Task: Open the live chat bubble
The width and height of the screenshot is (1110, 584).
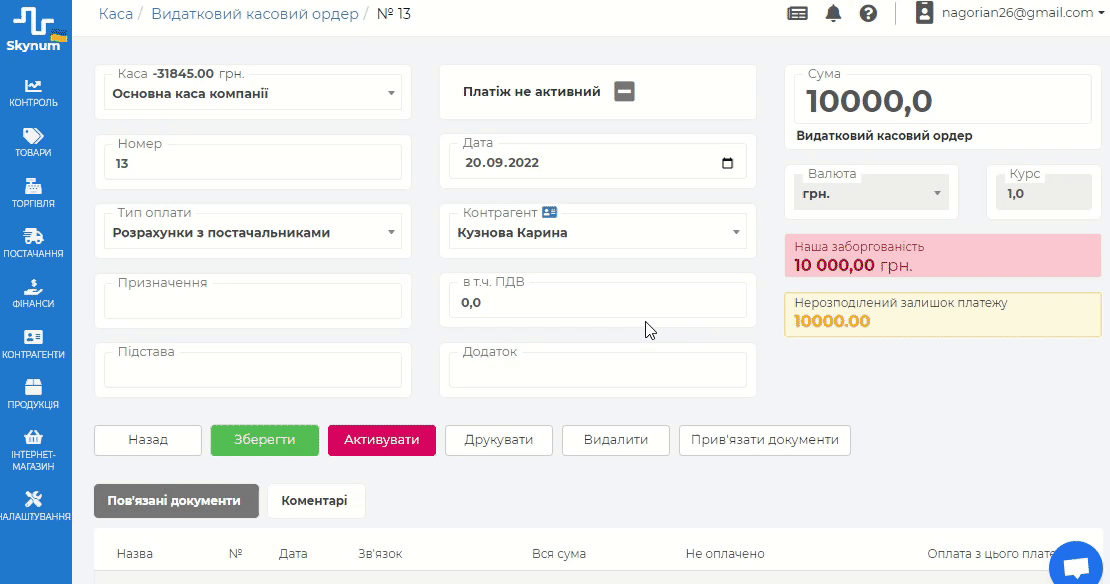Action: click(x=1076, y=567)
